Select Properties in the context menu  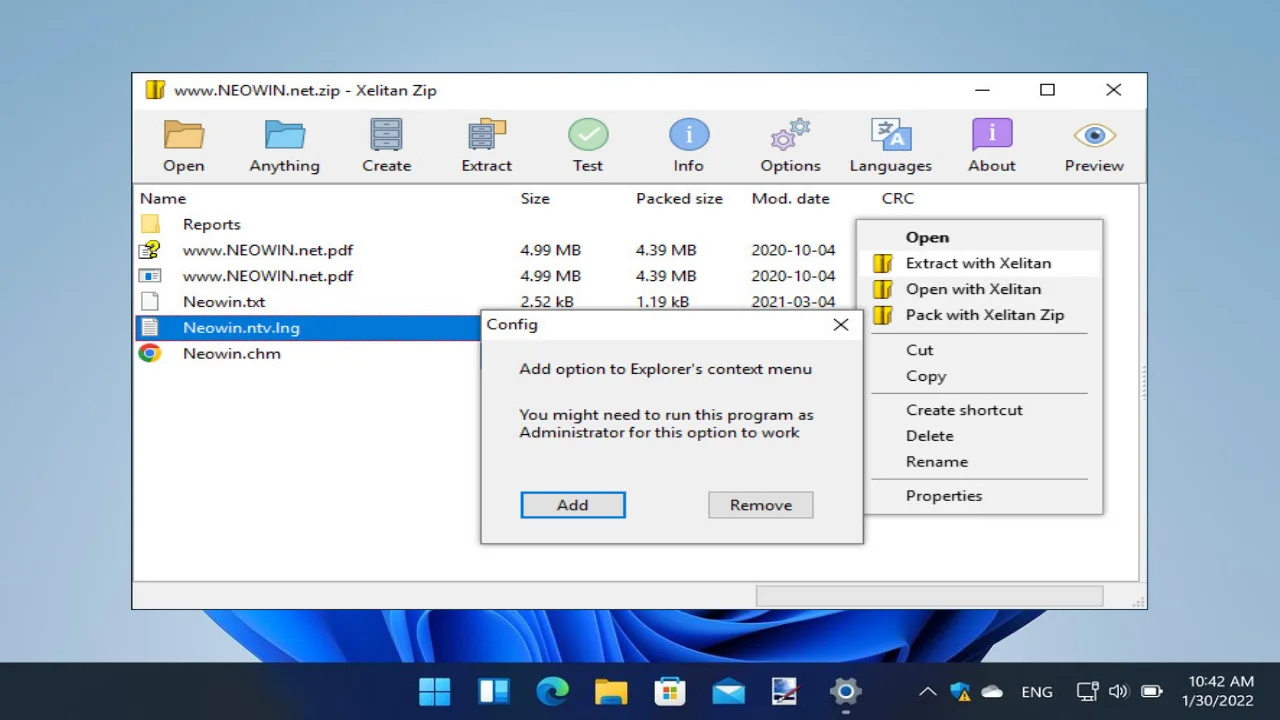tap(944, 496)
